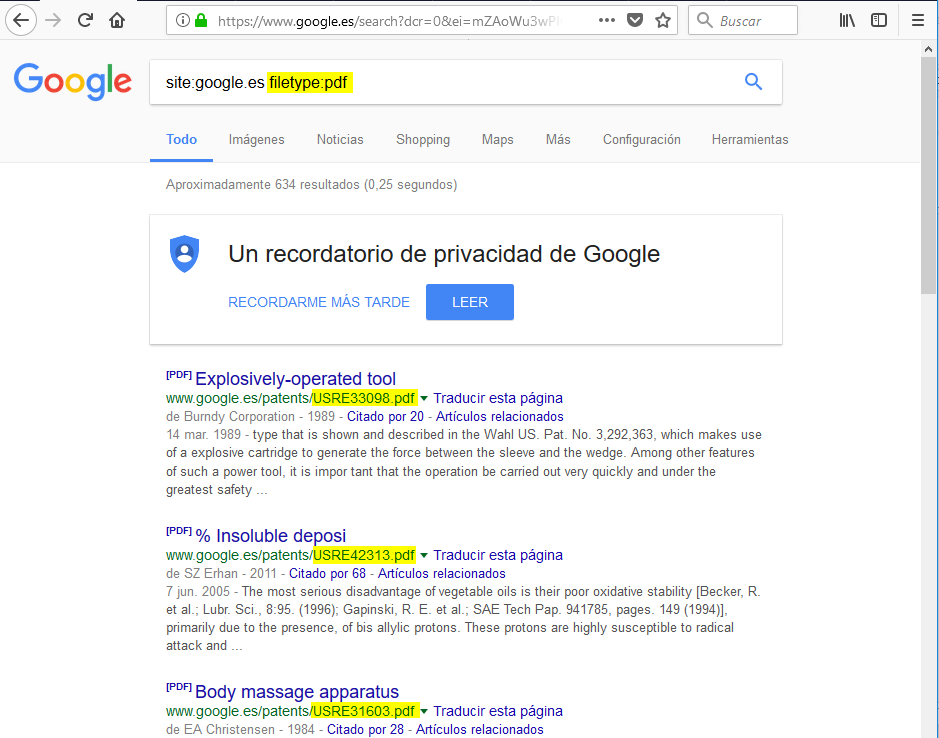This screenshot has width=939, height=738.
Task: Switch to the Shopping tab
Action: pyautogui.click(x=423, y=140)
